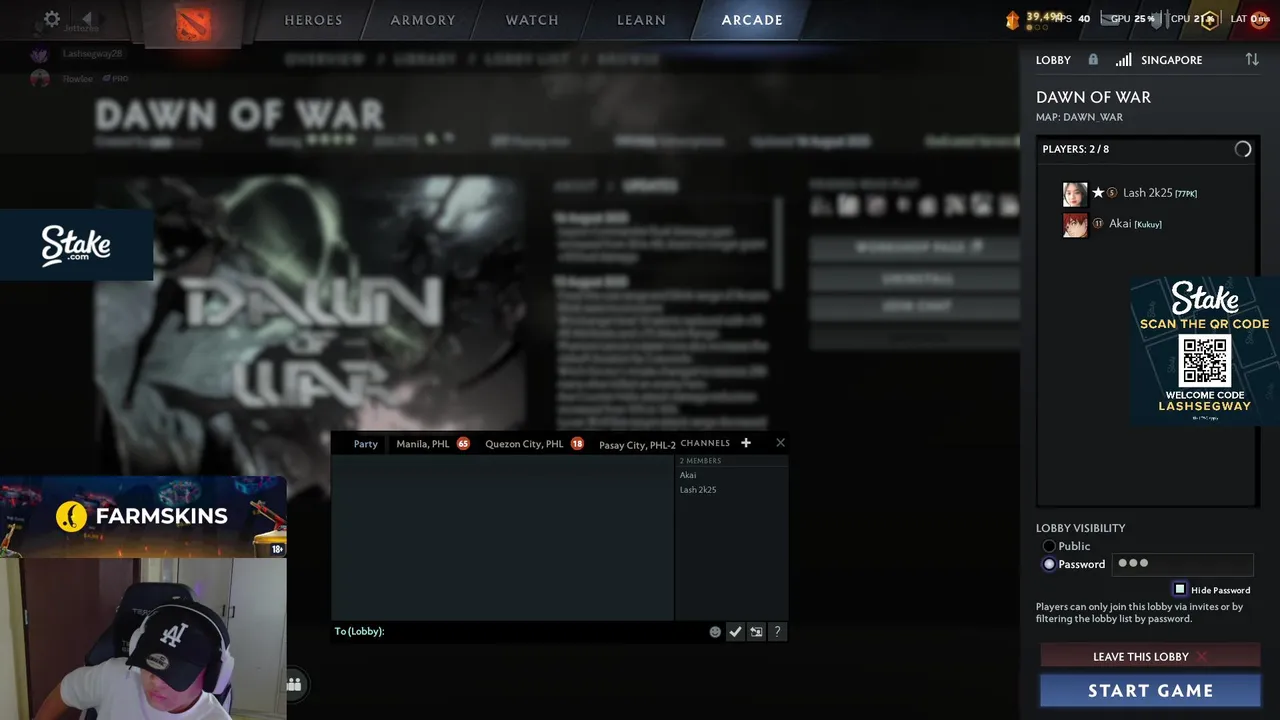Screen dimensions: 1280x720
Task: Select Lash 2k25 in chat members list
Action: point(698,490)
